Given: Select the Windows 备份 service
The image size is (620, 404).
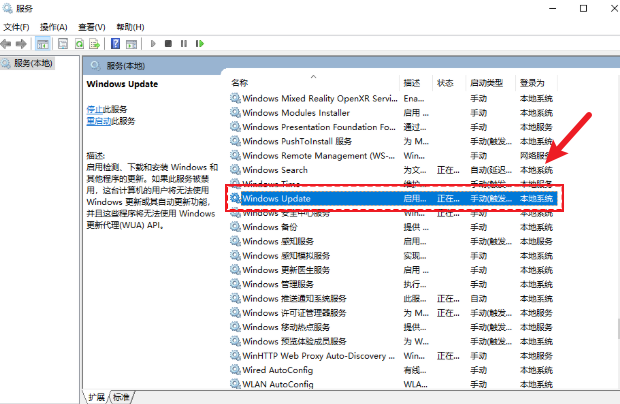Looking at the screenshot, I should [x=394, y=227].
